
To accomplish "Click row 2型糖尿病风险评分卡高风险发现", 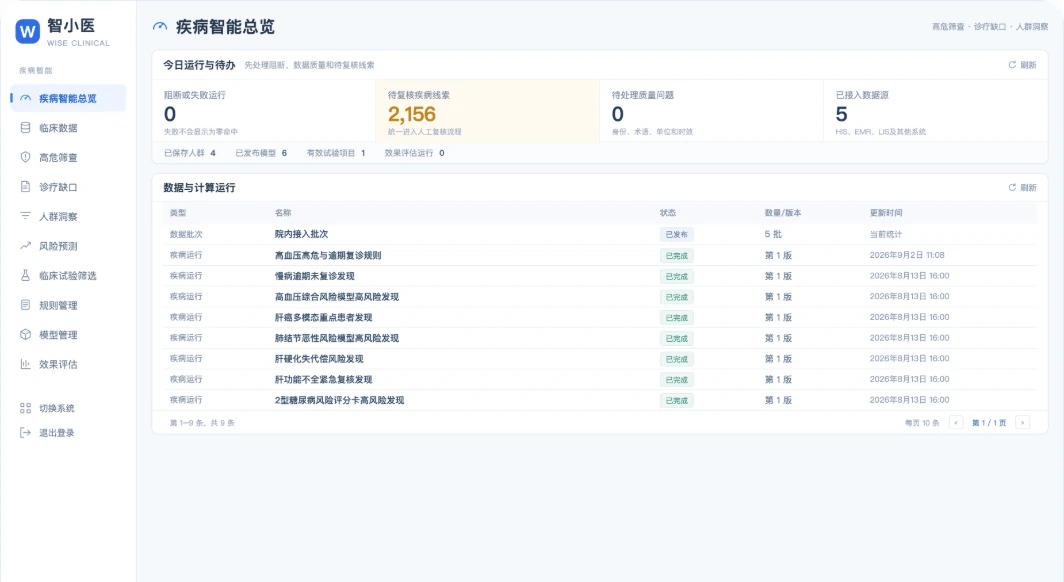I will point(600,400).
